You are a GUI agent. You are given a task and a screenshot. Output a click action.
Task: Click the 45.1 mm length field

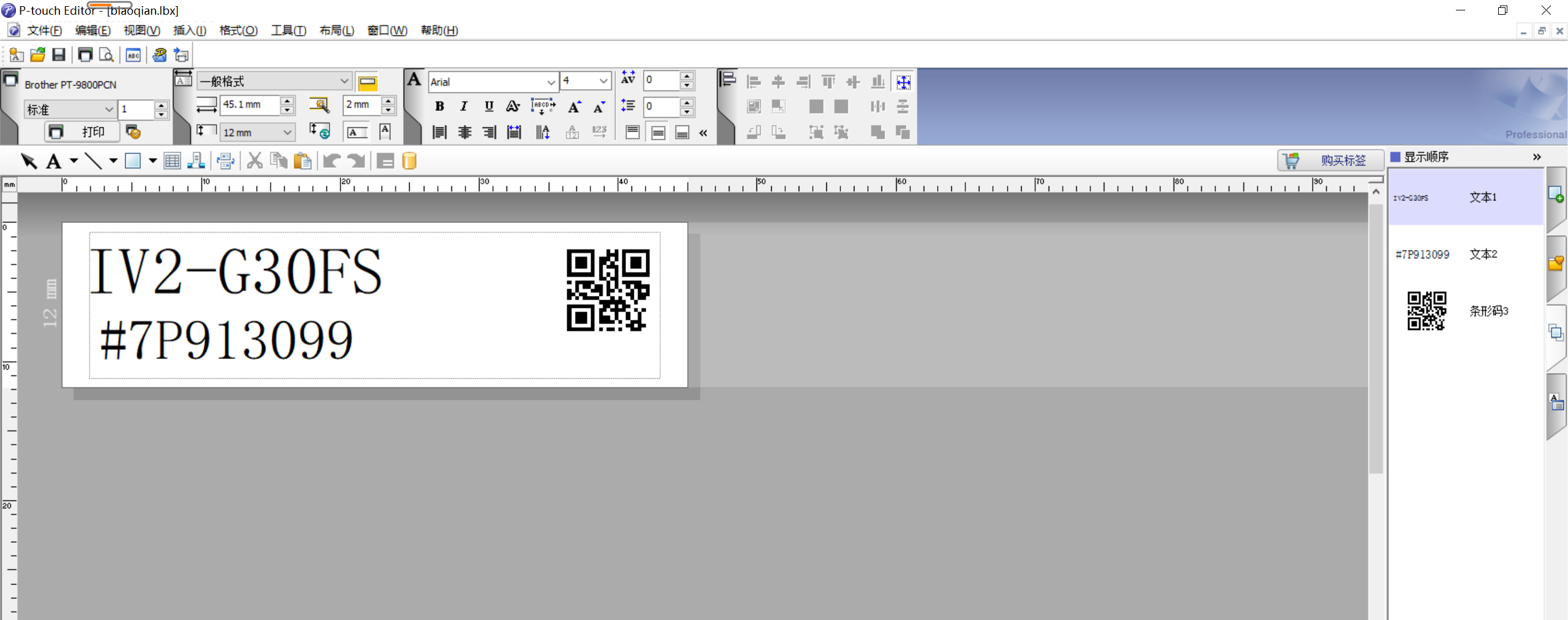251,105
